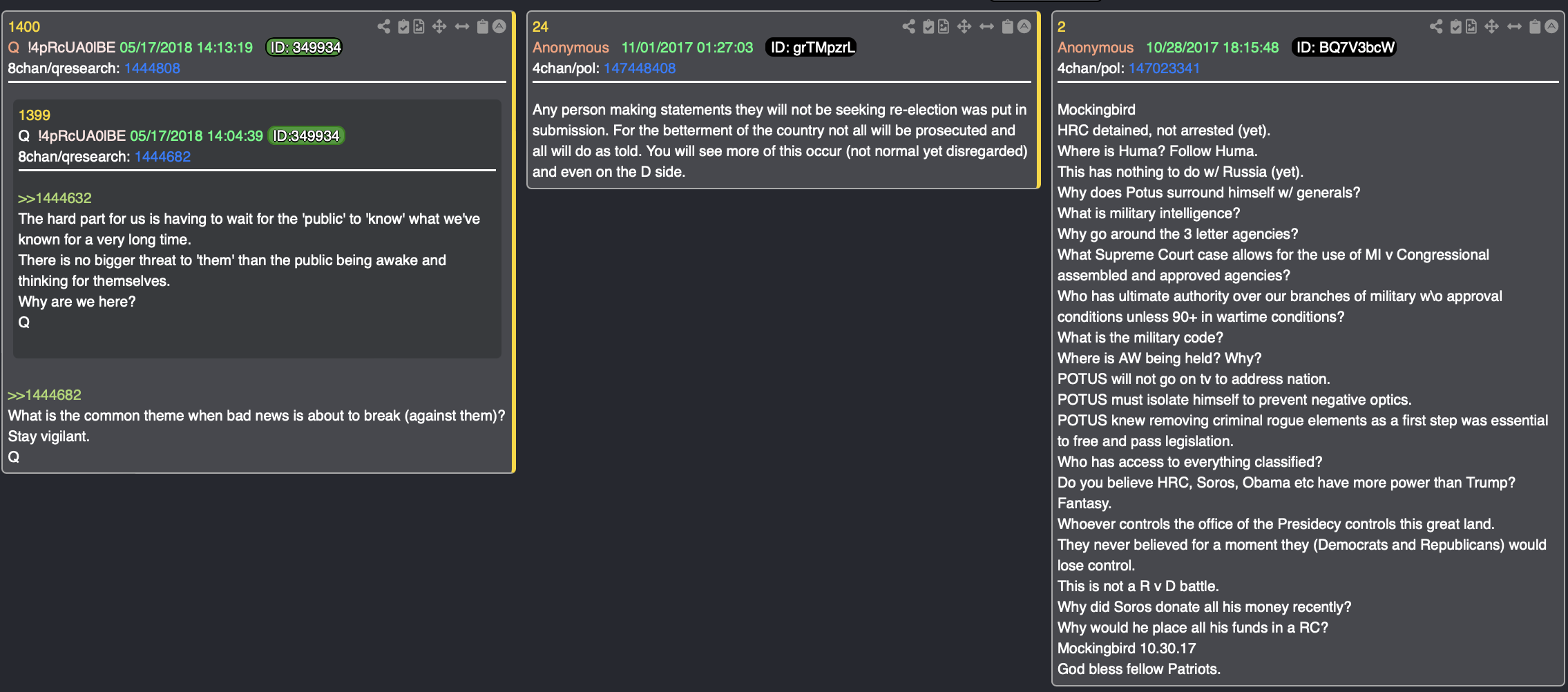Click the ID: grTMpzrL badge
The height and width of the screenshot is (692, 1568).
(x=812, y=48)
